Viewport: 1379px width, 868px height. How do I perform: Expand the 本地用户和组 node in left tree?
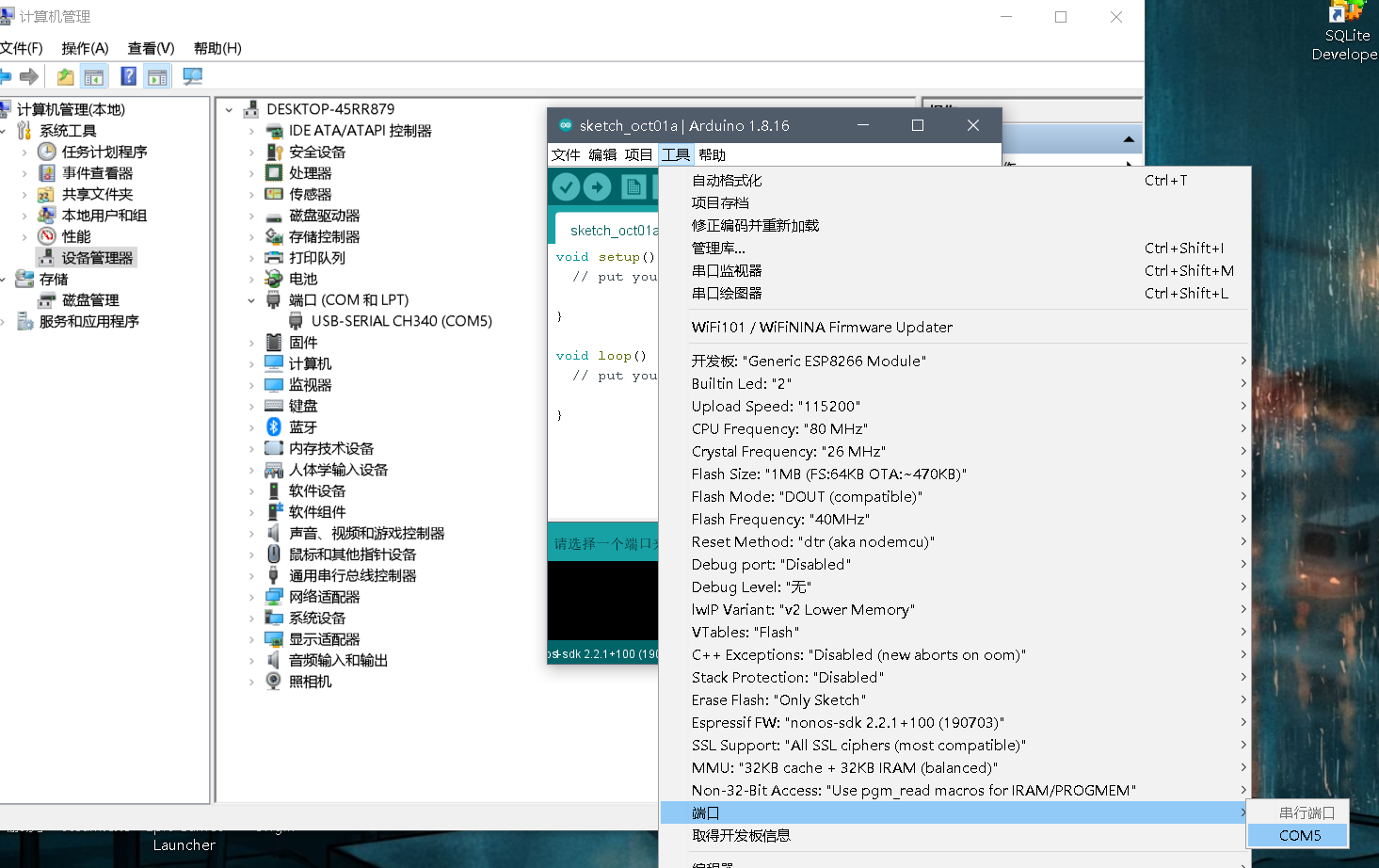coord(24,216)
